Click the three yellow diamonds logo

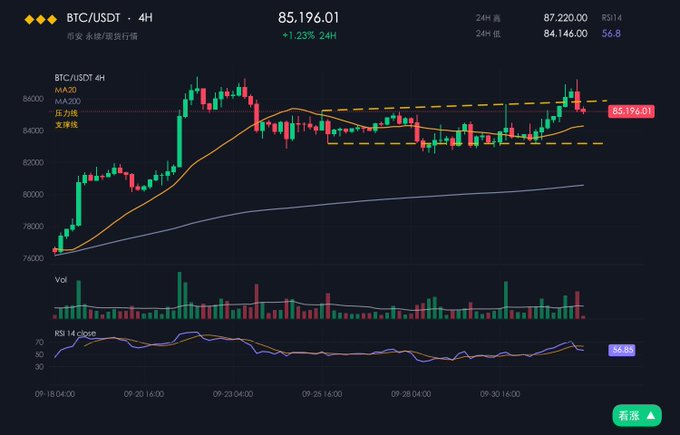(40, 19)
